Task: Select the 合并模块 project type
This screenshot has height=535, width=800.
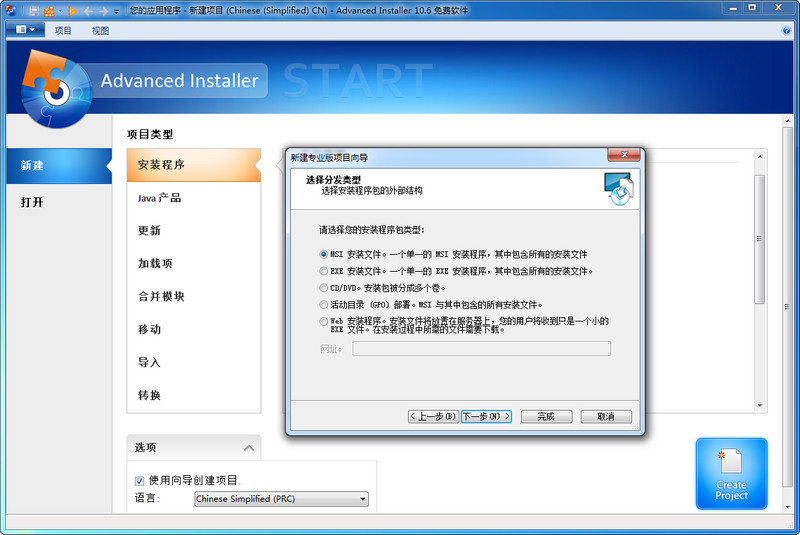Action: click(194, 296)
